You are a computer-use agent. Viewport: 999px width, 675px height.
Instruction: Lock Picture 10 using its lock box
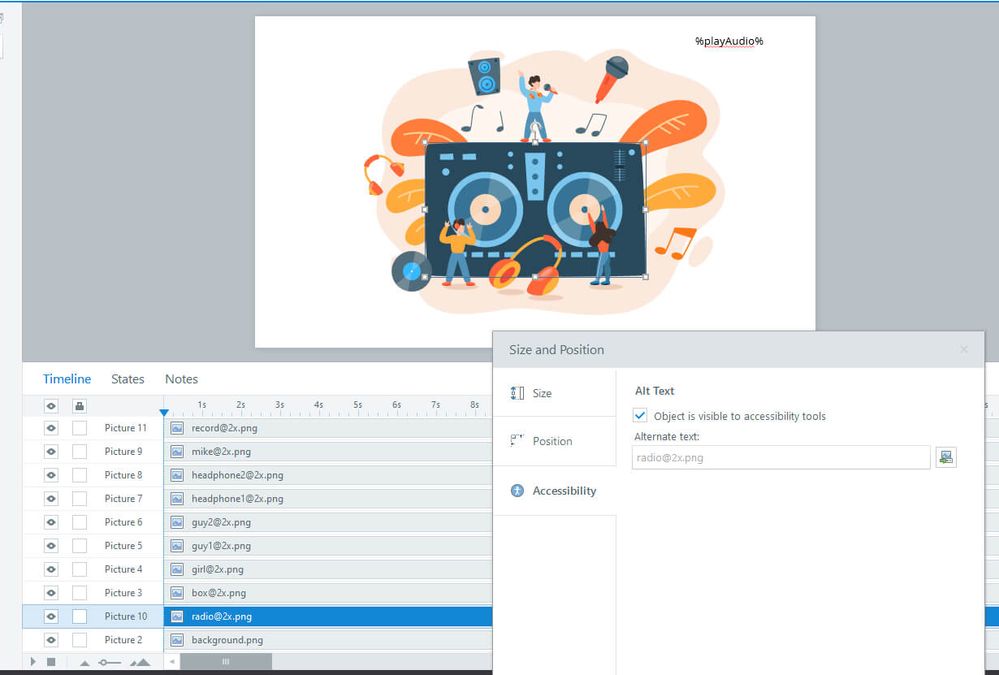tap(79, 617)
